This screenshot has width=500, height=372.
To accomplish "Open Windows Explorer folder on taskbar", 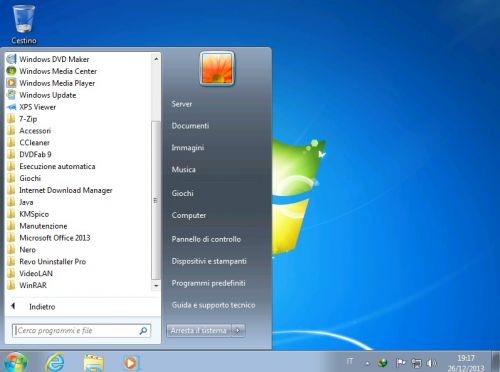I will coord(93,363).
